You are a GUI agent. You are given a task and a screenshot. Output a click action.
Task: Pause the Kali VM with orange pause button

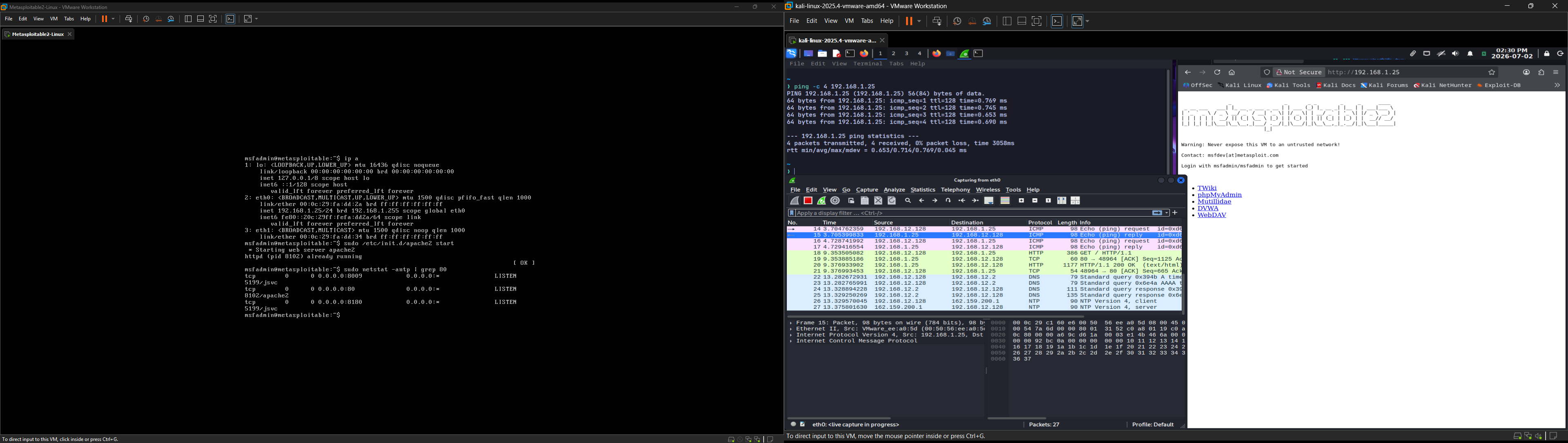click(x=909, y=21)
